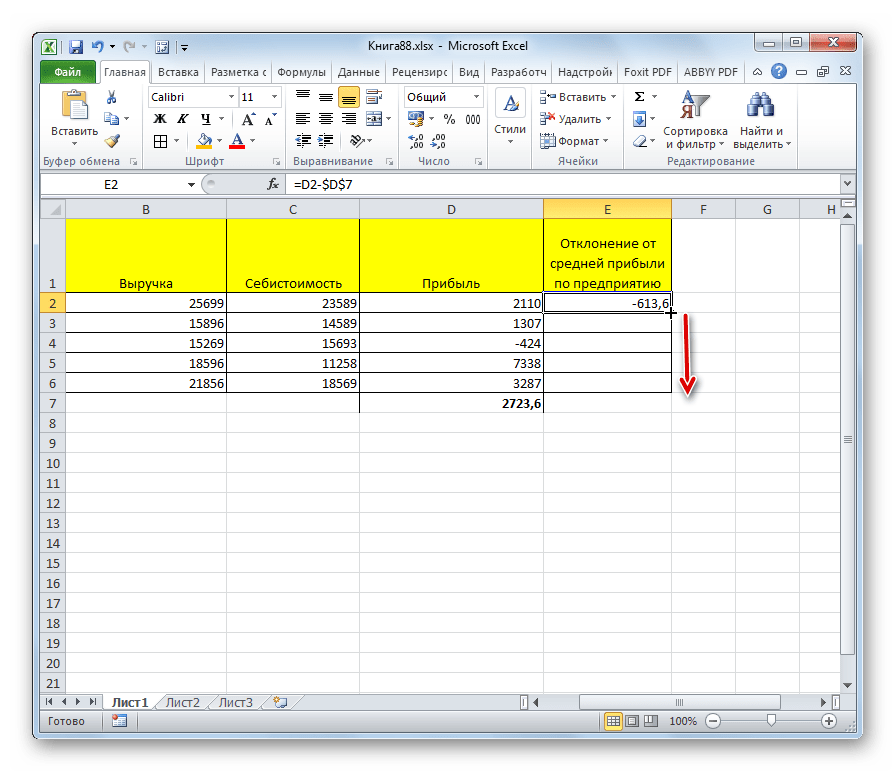Click the Find and Select binoculars
This screenshot has height=772, width=896.
coord(762,120)
